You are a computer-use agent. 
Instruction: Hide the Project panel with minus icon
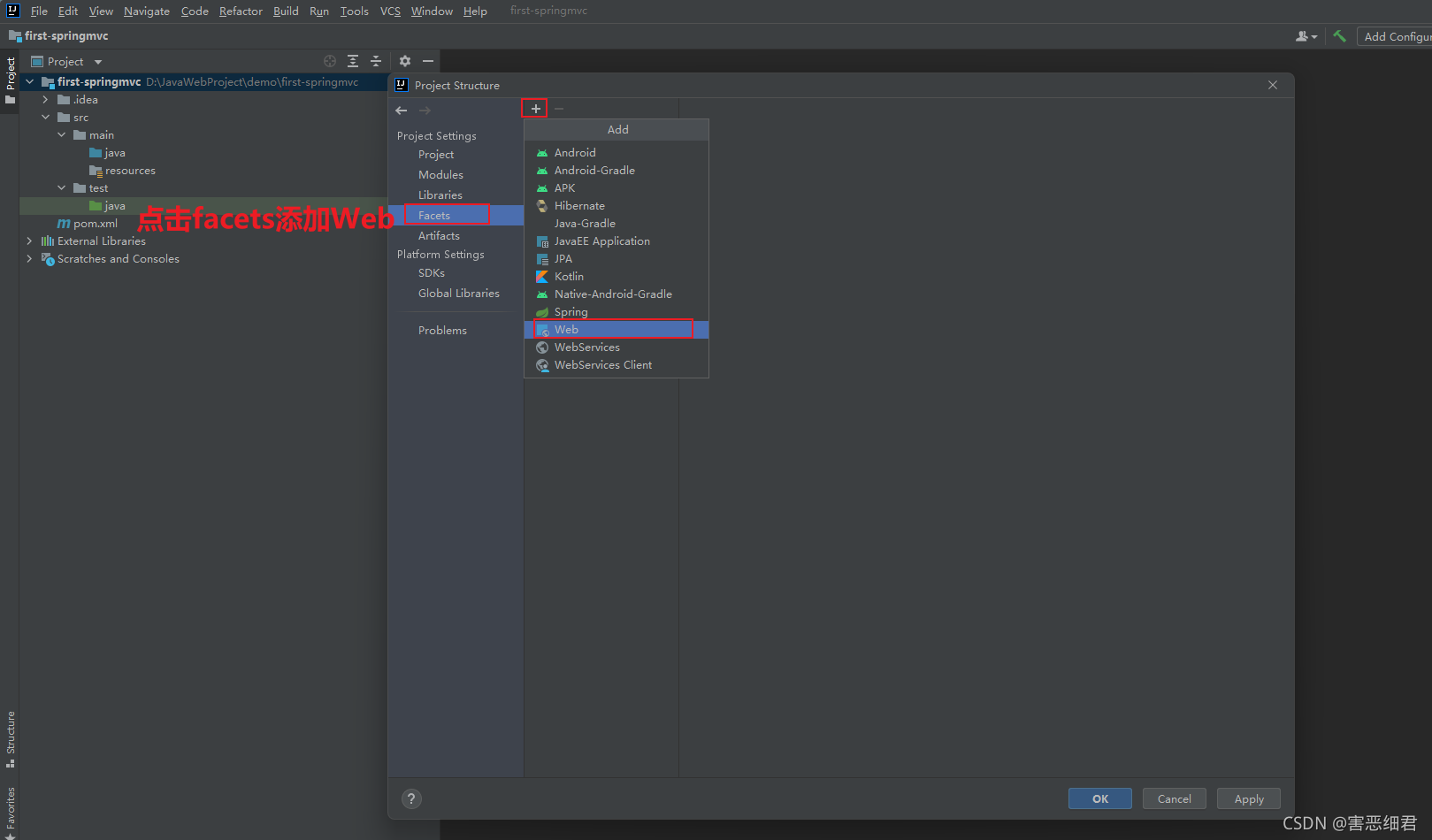(x=428, y=61)
